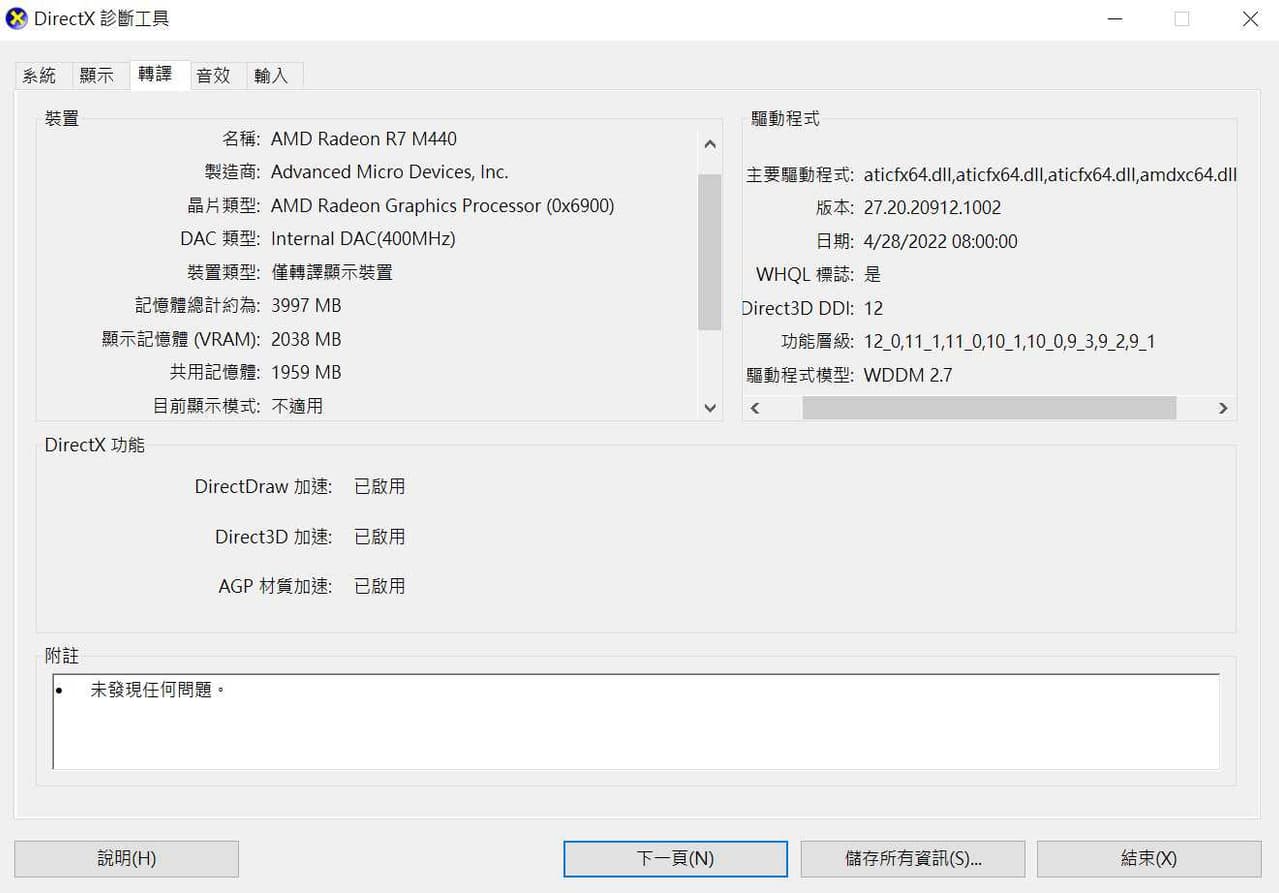Close the DirectX 診斷工具 window
This screenshot has width=1279, height=893.
[x=1250, y=19]
